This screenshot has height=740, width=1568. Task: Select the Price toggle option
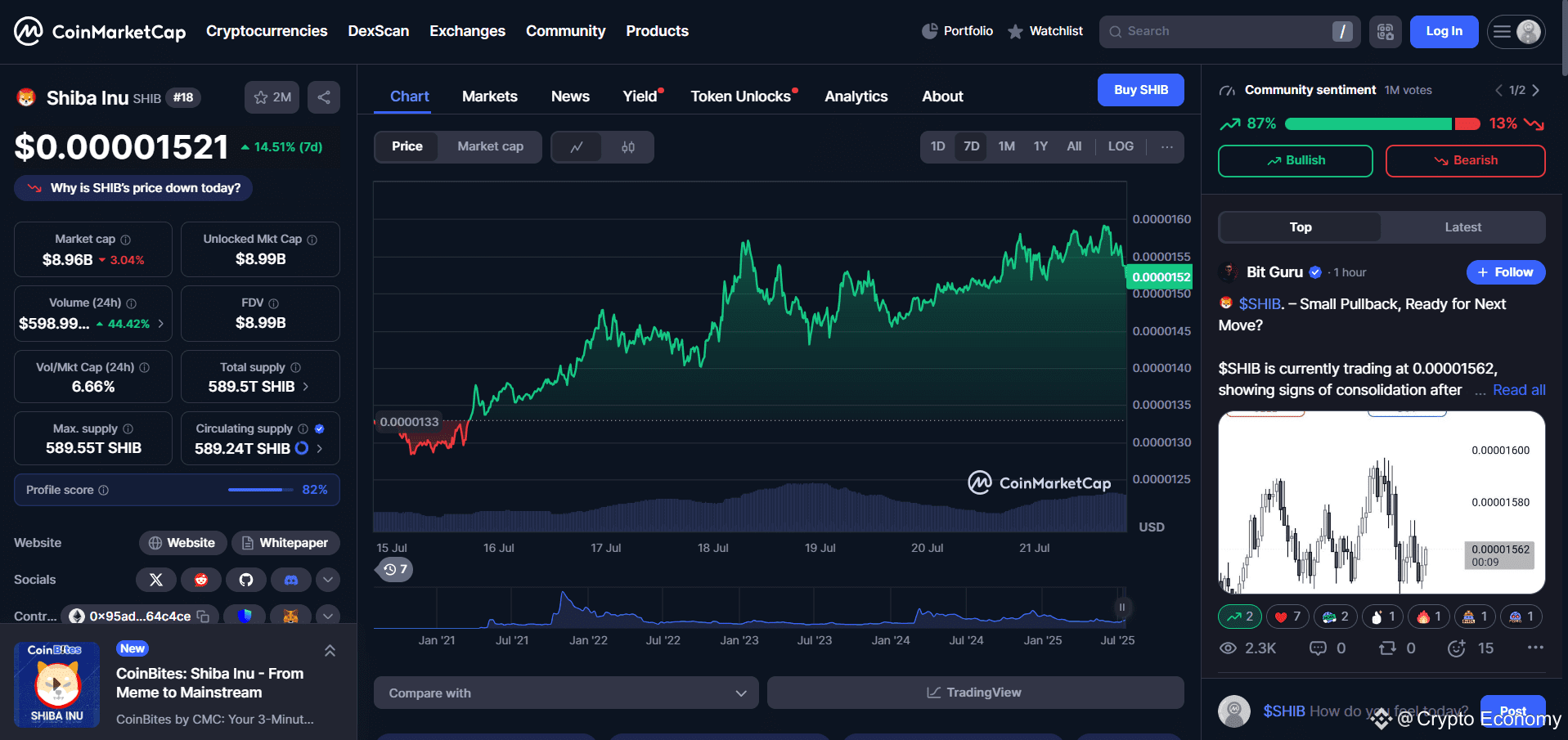click(407, 146)
